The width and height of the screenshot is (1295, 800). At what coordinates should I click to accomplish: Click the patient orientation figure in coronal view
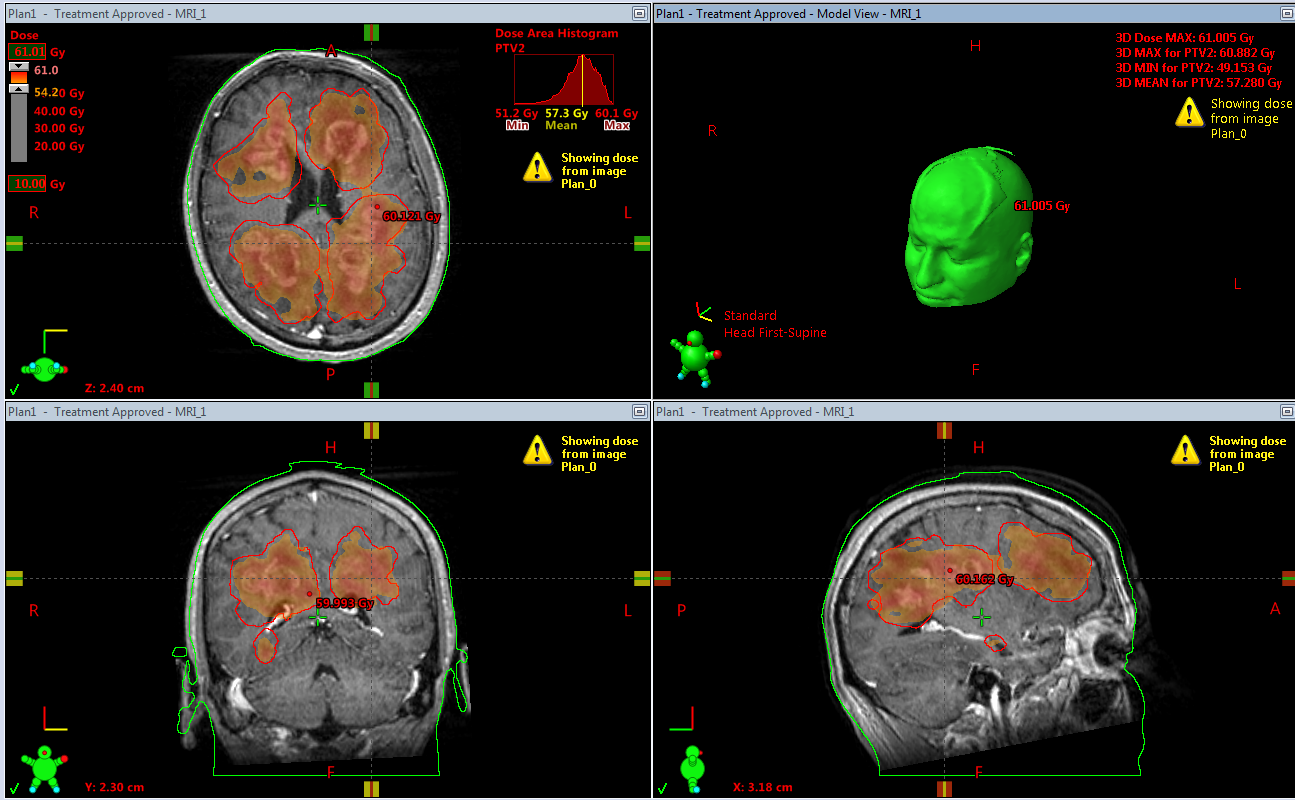[x=45, y=767]
